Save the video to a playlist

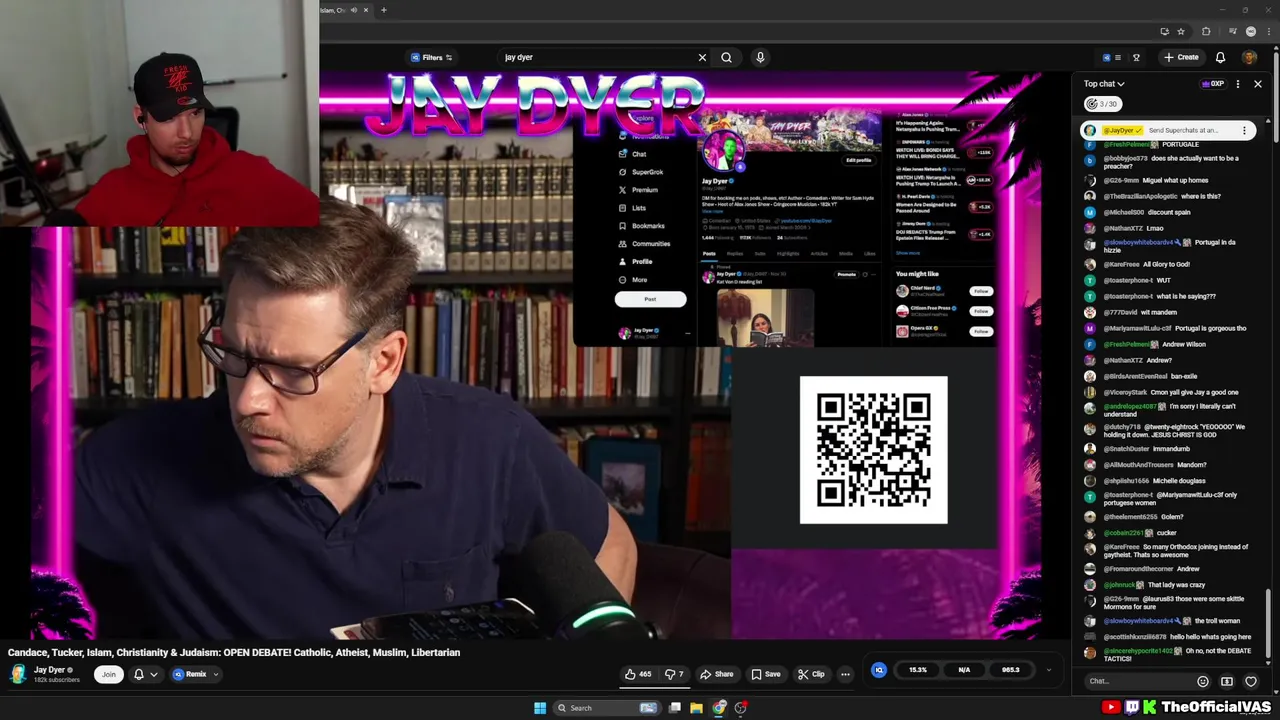tap(766, 674)
